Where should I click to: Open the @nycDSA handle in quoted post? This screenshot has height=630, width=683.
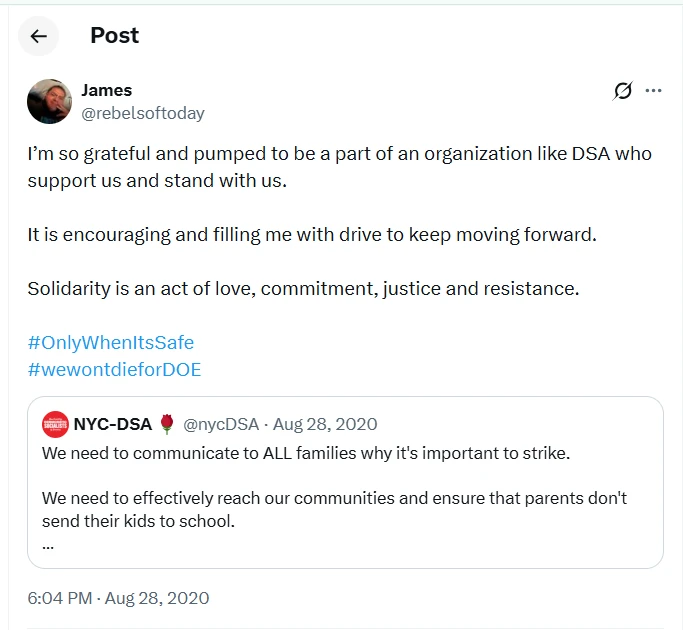[221, 424]
